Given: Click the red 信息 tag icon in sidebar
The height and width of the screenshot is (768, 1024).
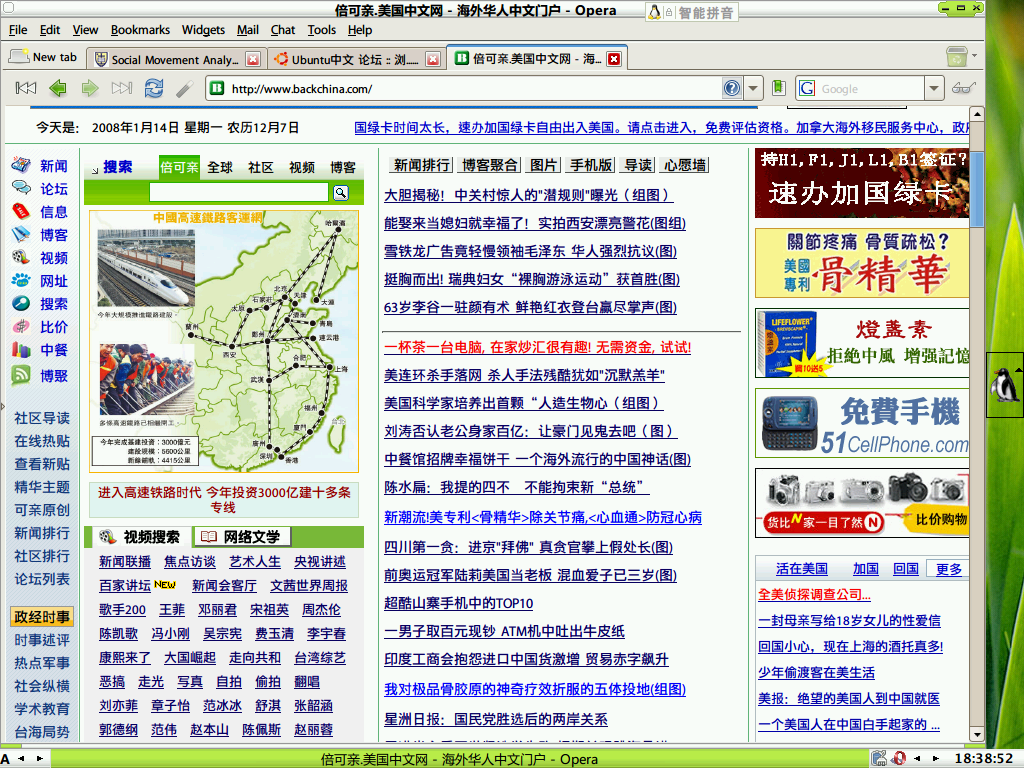Looking at the screenshot, I should point(21,211).
